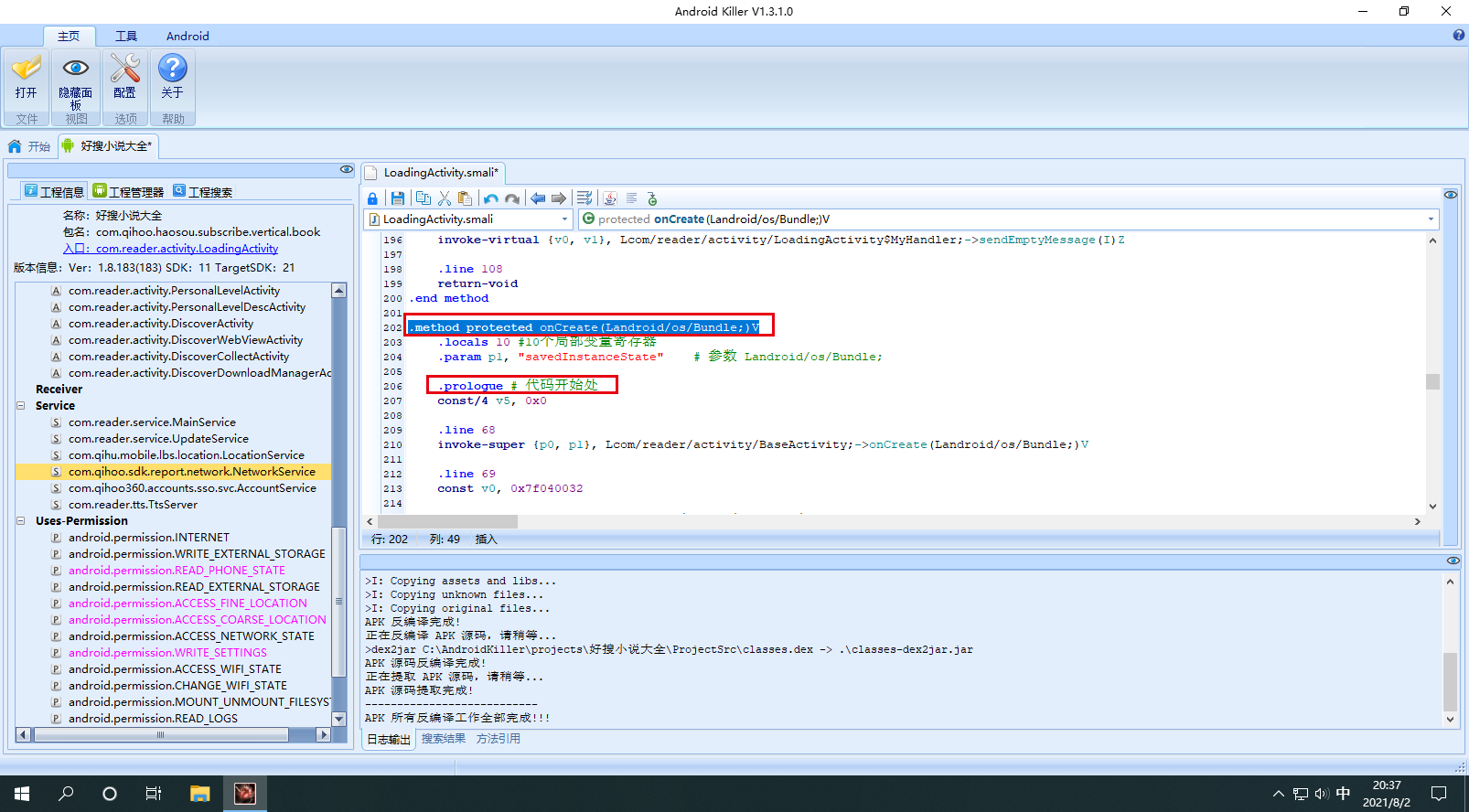Click the scissors cut icon

coord(445,198)
